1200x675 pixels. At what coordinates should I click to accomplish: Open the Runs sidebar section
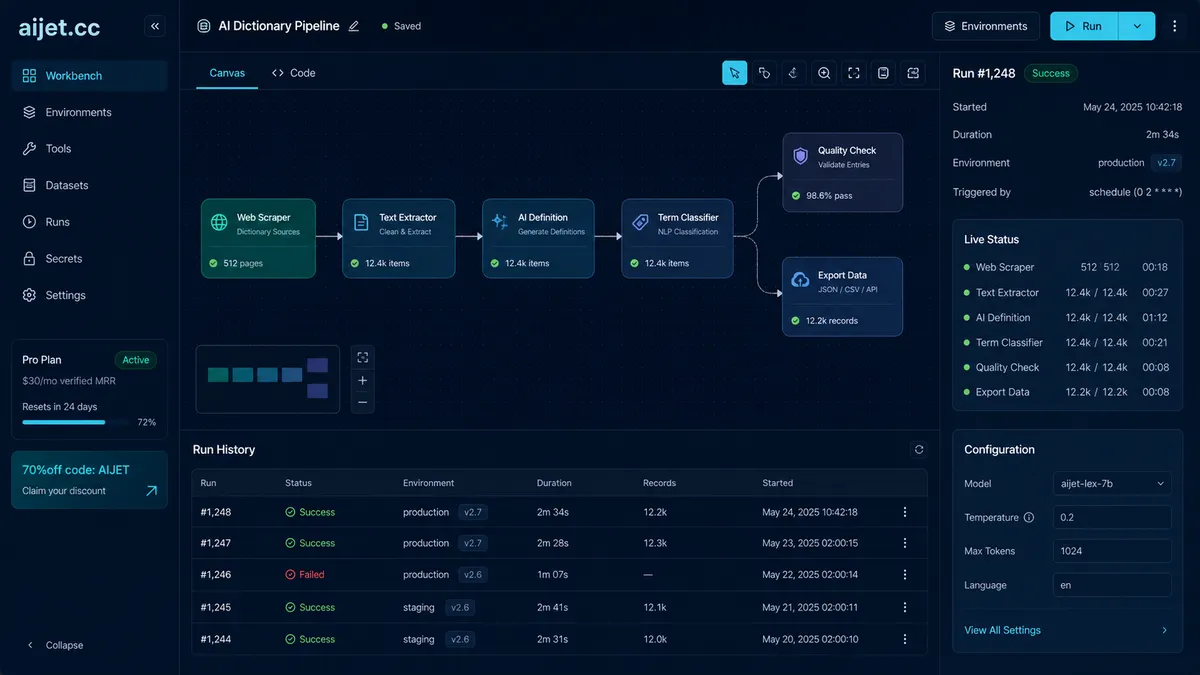click(90, 222)
